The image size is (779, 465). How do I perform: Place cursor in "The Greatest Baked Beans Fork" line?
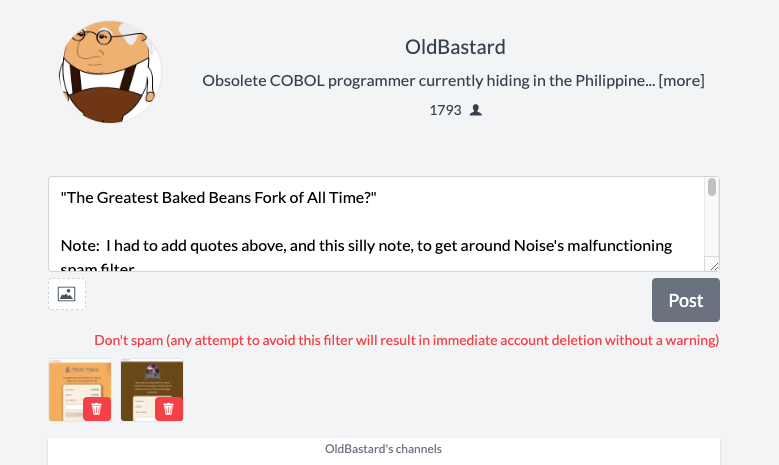(219, 198)
